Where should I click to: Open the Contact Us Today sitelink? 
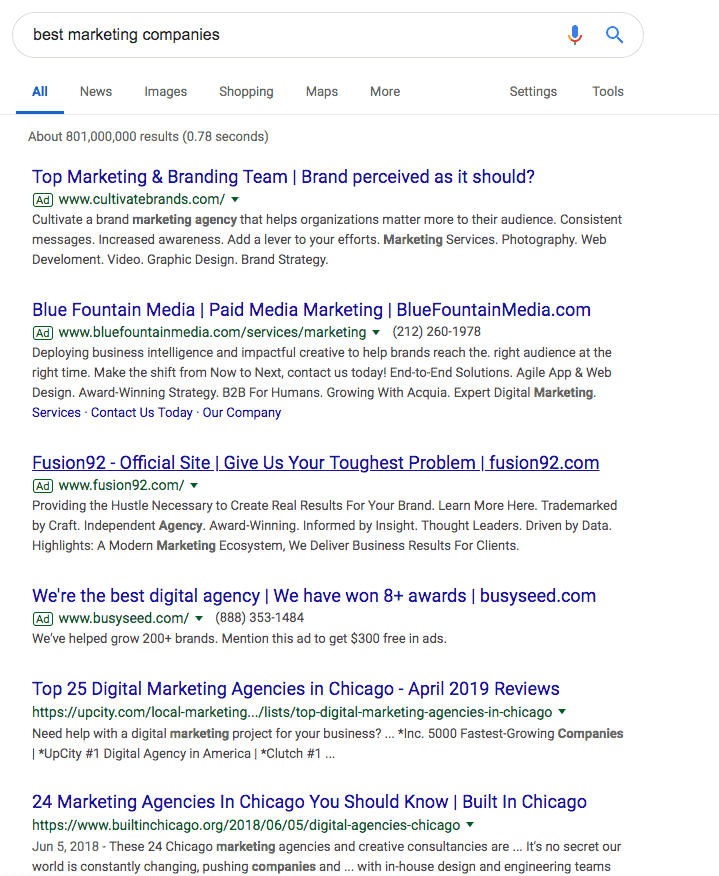coord(141,412)
